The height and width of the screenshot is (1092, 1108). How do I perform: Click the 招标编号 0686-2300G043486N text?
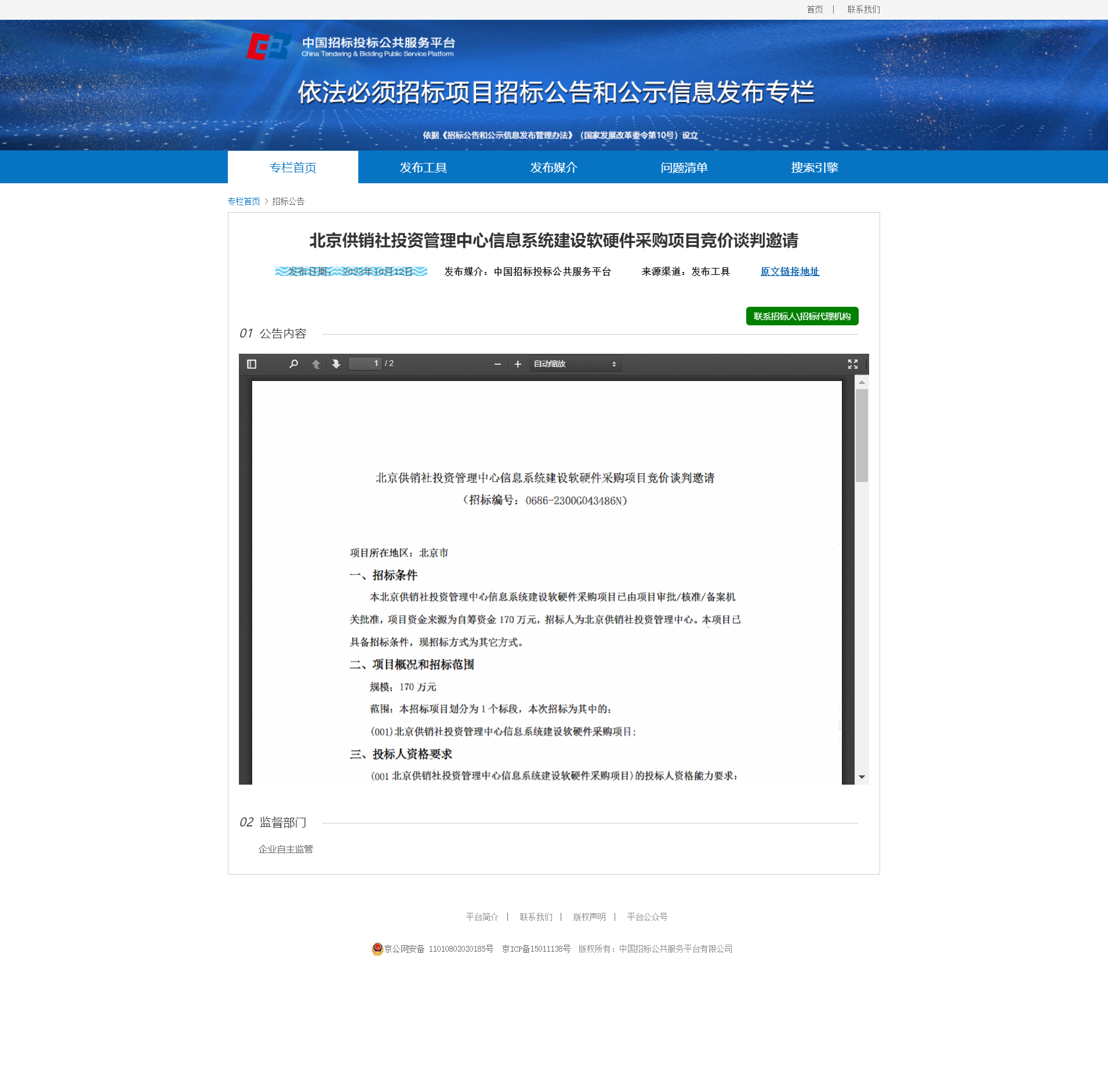[x=545, y=500]
